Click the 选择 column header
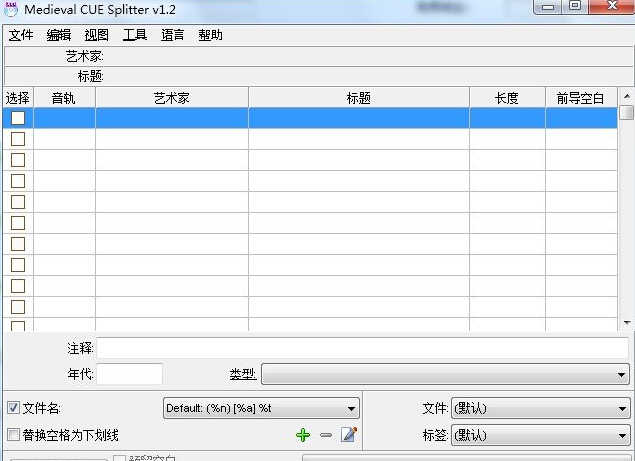 point(18,98)
